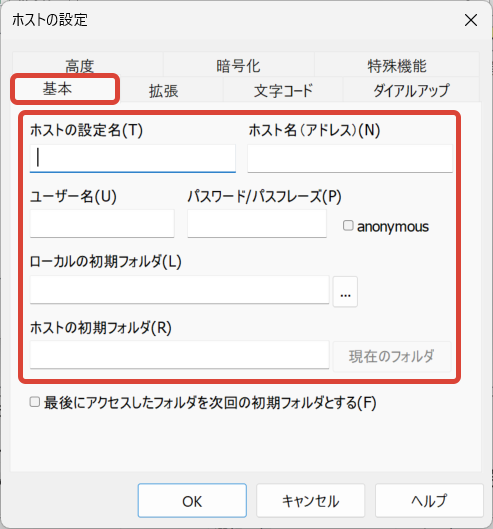Toggle 最後にアクセスしたフォルダ checkbox

pyautogui.click(x=35, y=402)
